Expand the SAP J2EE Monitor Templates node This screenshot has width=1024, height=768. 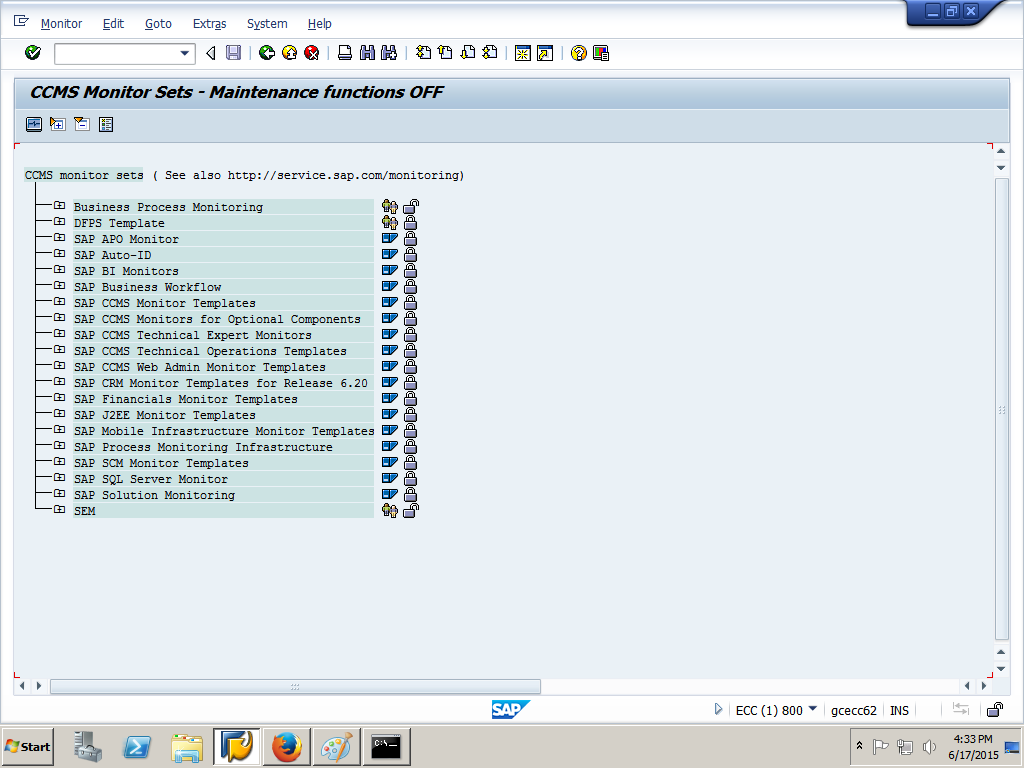[x=59, y=413]
